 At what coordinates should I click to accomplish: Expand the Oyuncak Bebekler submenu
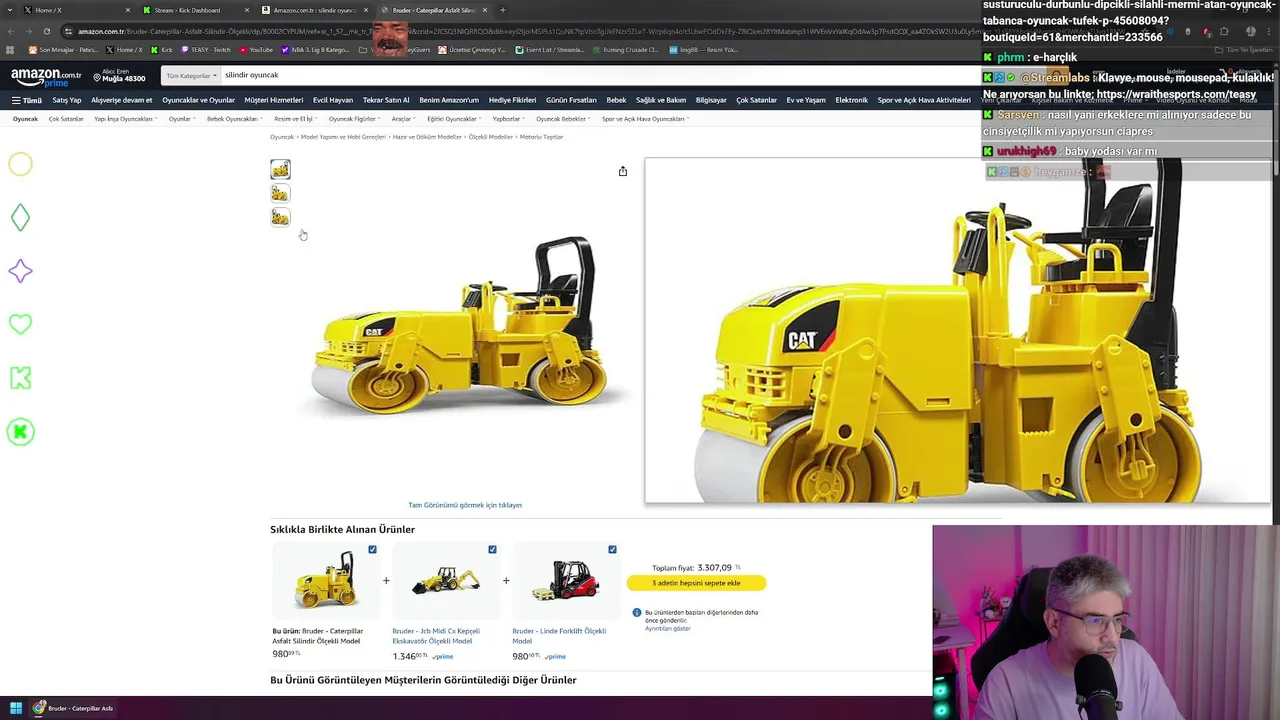(x=564, y=119)
